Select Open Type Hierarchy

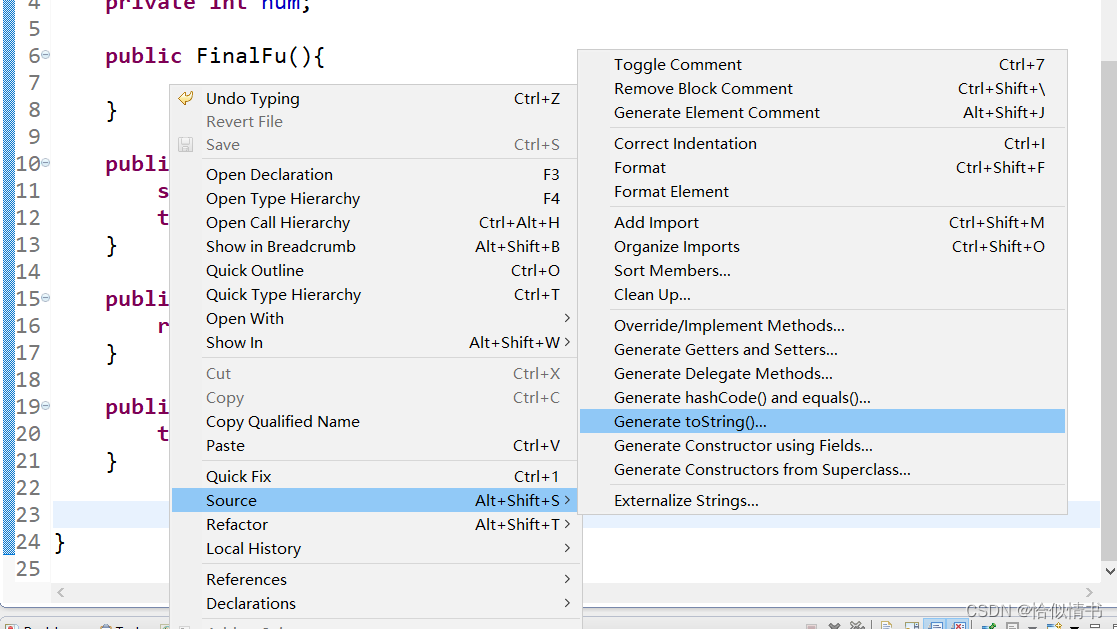click(x=283, y=199)
